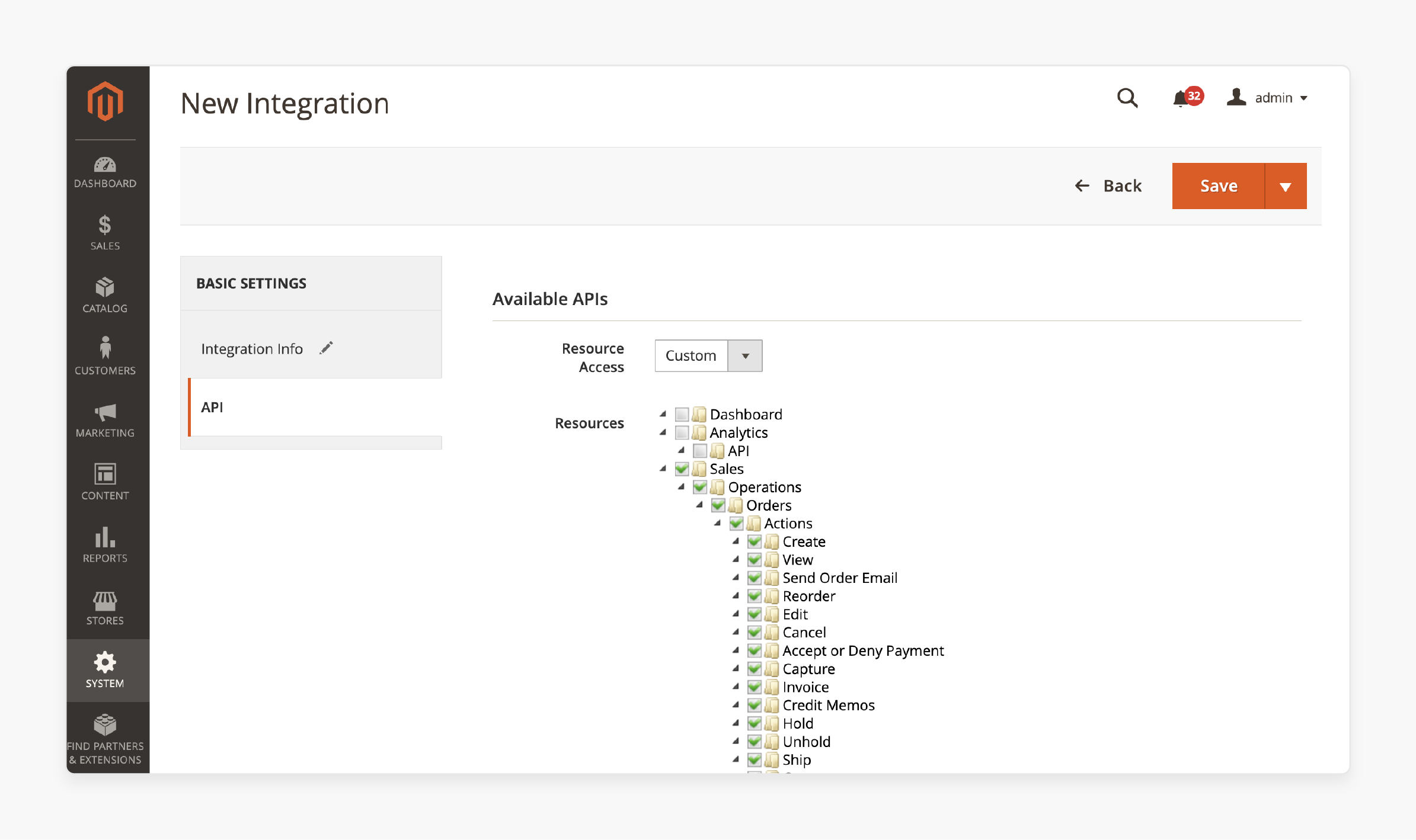Click the folder icon next to Orders

736,505
